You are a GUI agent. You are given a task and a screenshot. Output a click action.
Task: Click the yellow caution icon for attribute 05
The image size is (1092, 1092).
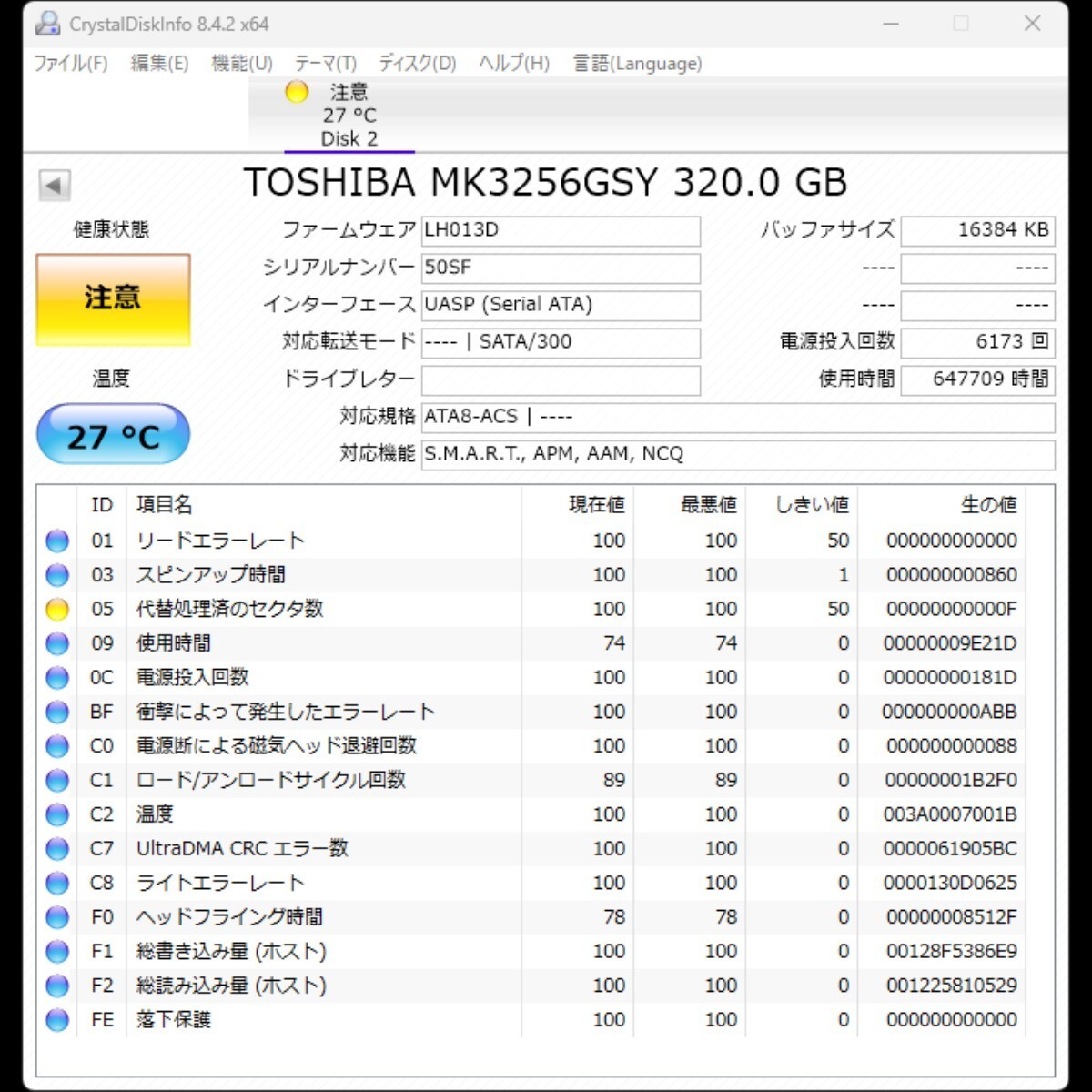point(57,610)
